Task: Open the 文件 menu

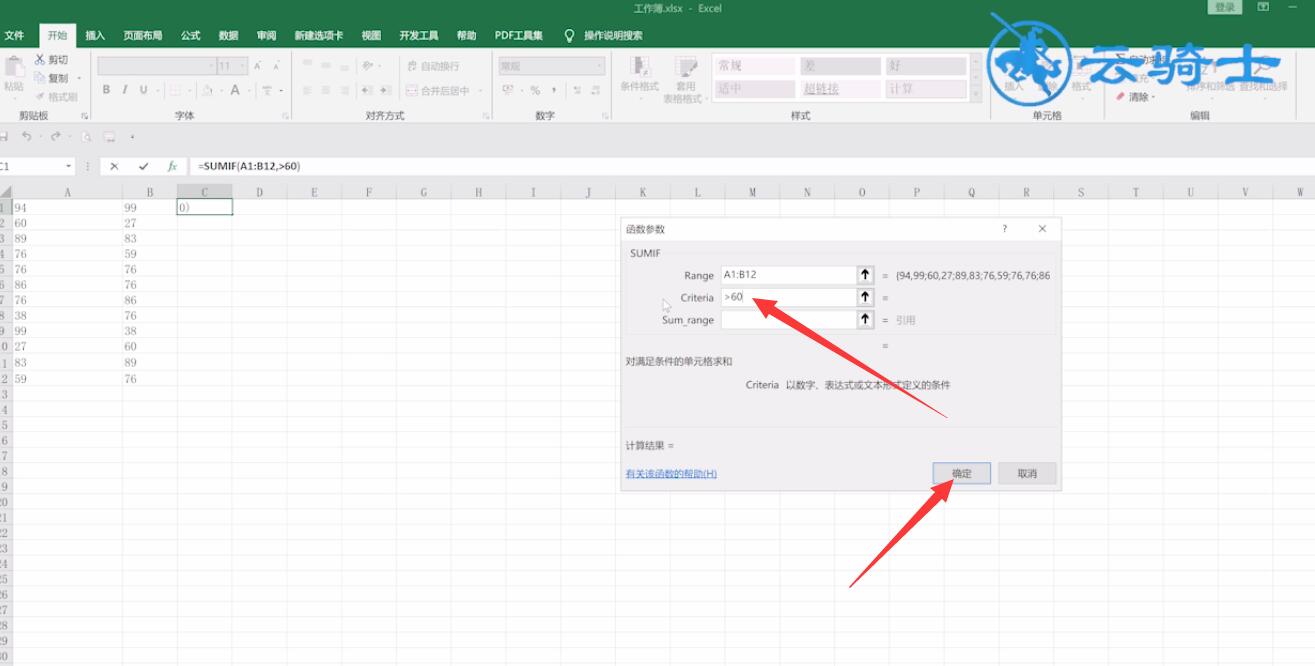Action: [x=14, y=35]
